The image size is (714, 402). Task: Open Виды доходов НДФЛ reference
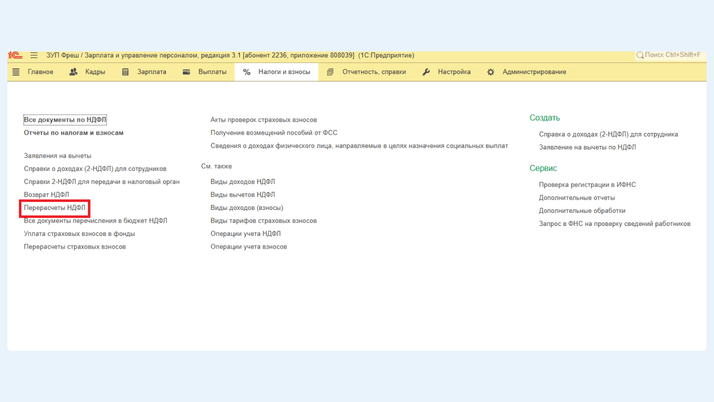point(242,182)
